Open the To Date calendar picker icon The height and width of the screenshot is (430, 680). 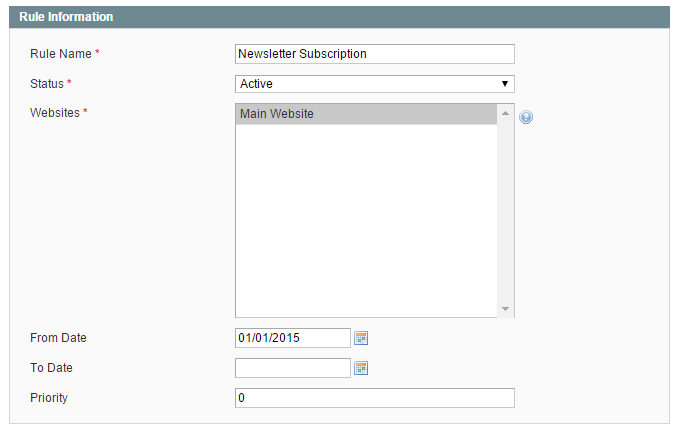point(361,368)
